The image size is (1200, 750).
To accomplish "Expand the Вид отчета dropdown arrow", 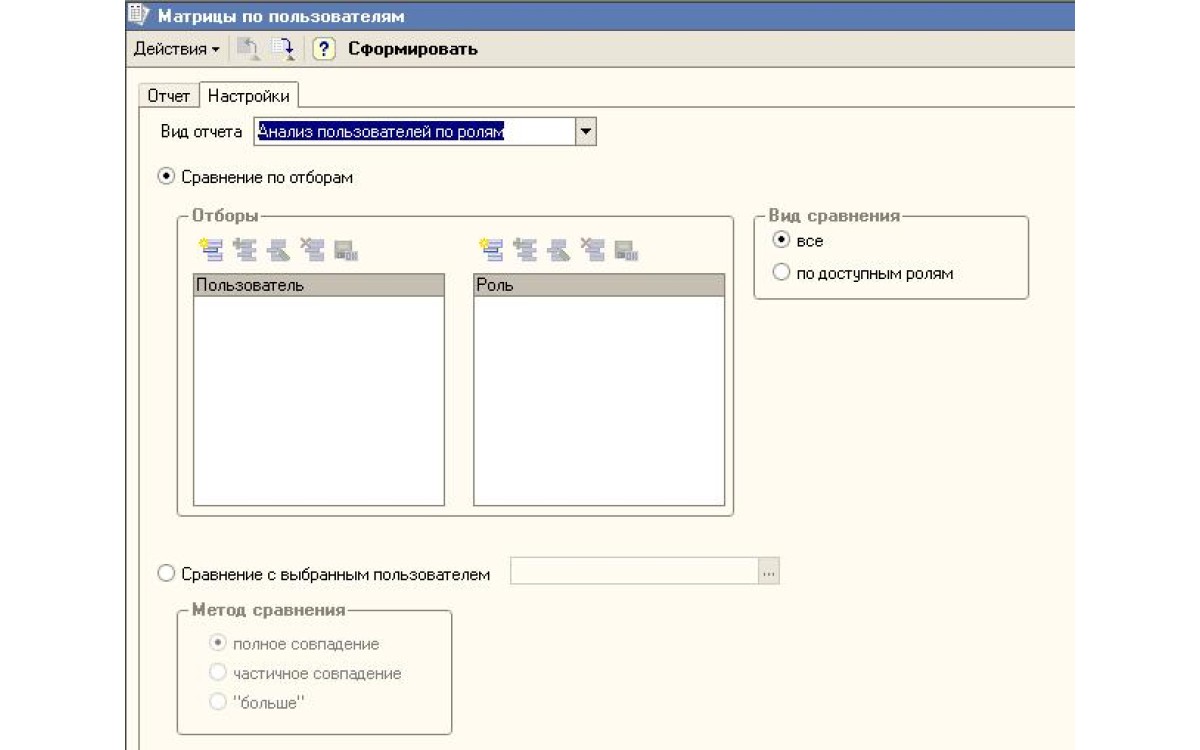I will pyautogui.click(x=586, y=132).
